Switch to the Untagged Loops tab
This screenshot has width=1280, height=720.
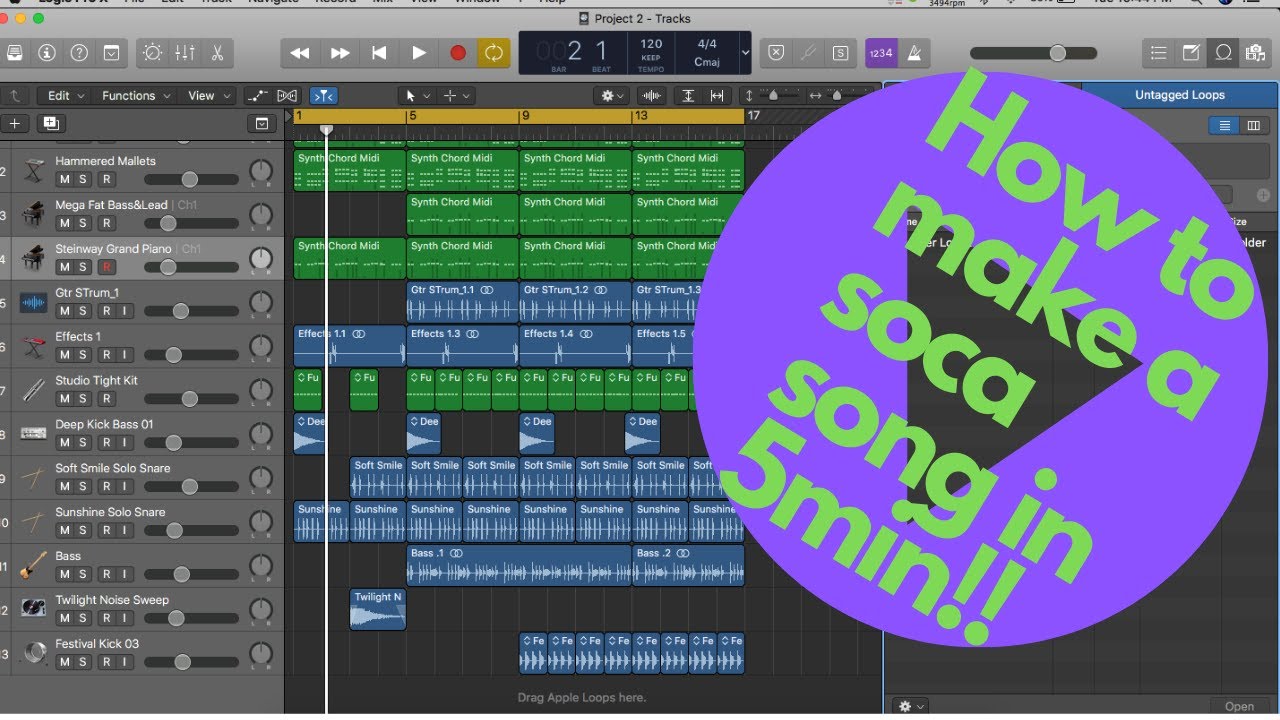pyautogui.click(x=1179, y=95)
